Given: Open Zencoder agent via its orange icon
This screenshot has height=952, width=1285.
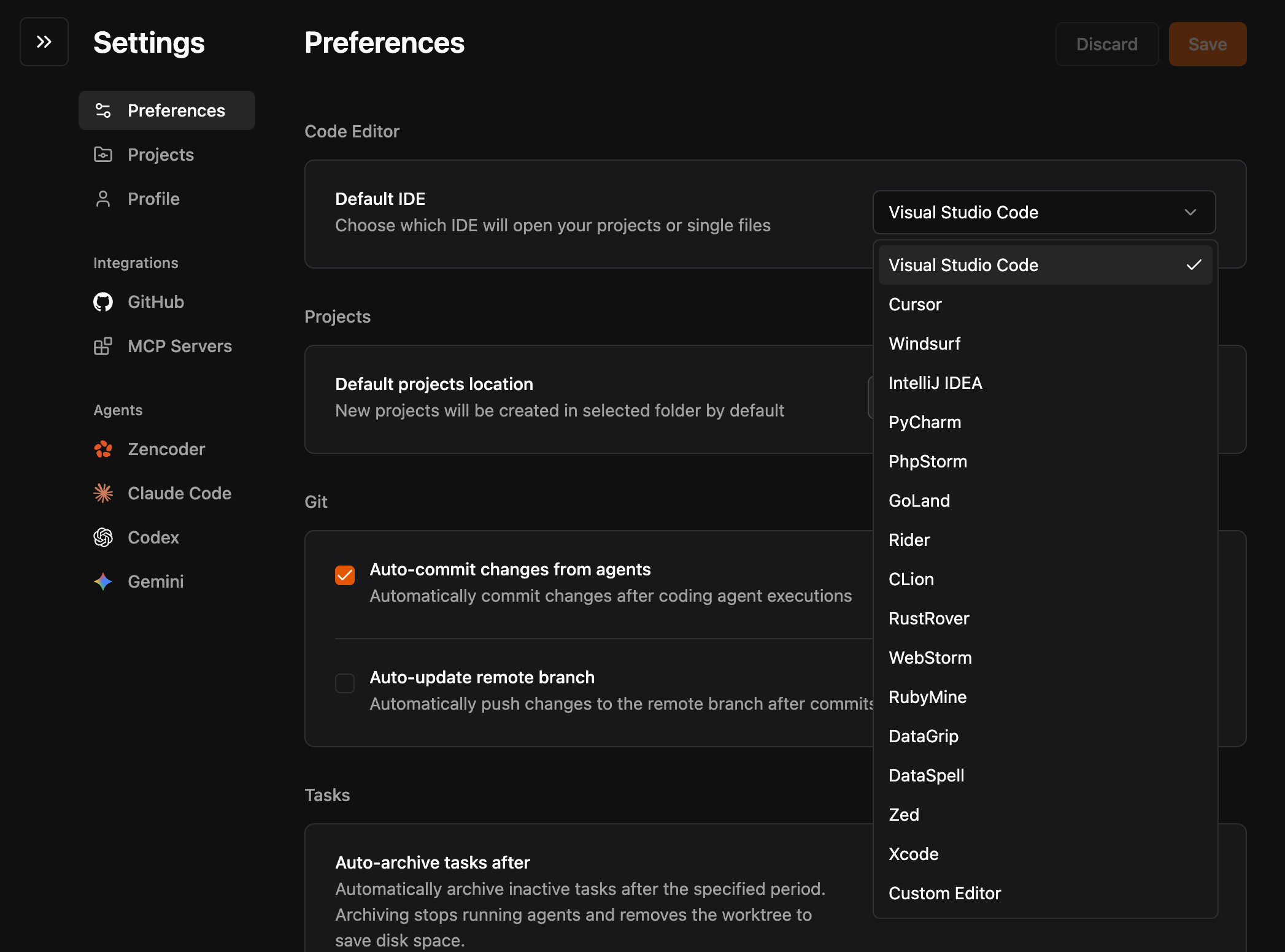Looking at the screenshot, I should click(103, 449).
